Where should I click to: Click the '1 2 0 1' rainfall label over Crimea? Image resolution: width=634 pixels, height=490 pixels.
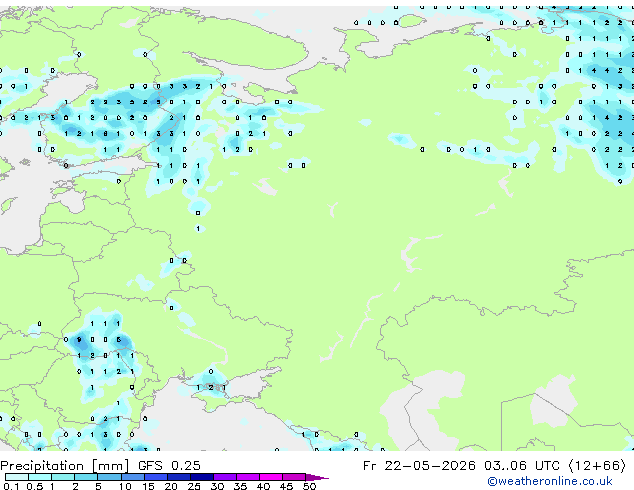(211, 387)
